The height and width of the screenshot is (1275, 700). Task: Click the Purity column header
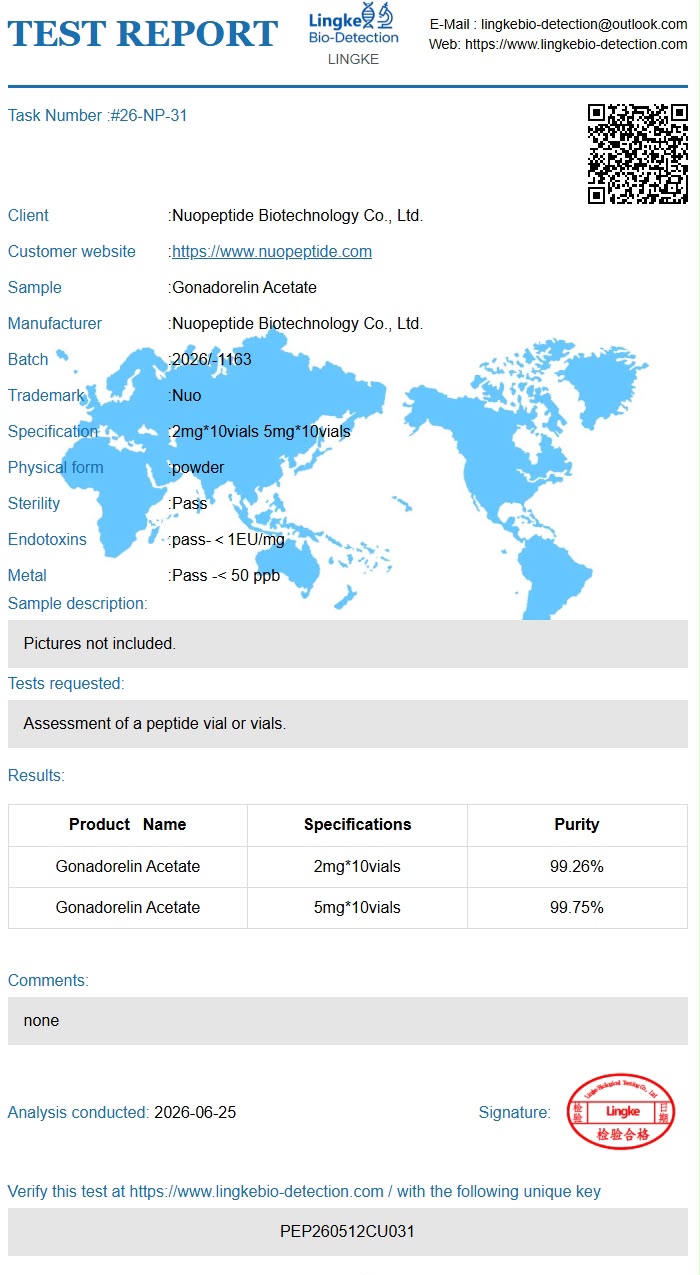pos(577,825)
